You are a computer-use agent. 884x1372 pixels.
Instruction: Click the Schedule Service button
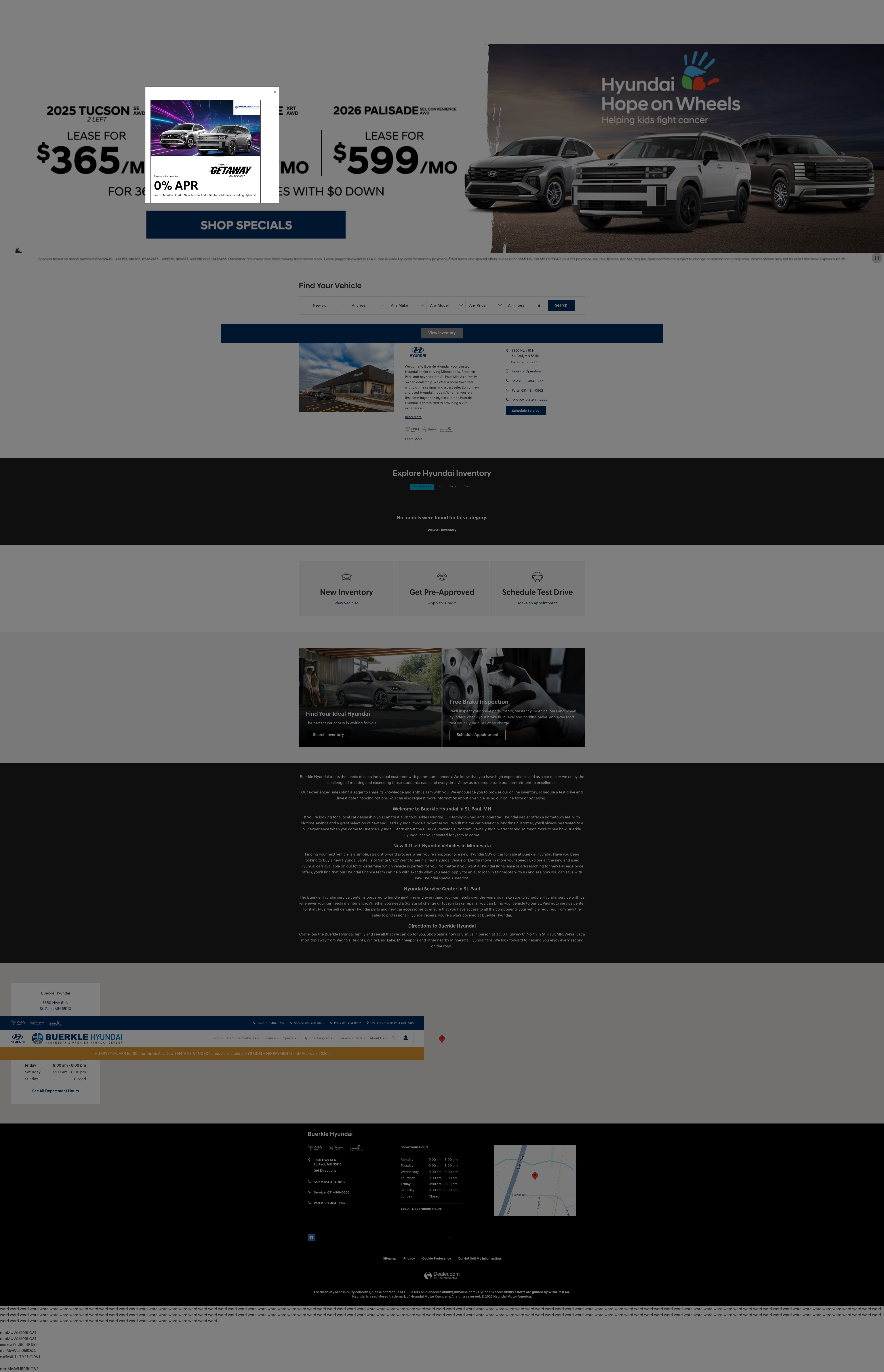tap(525, 411)
